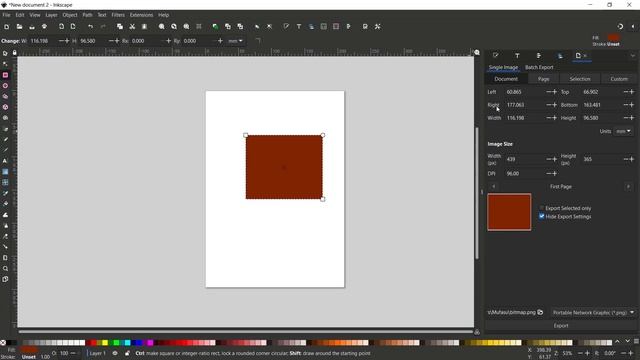Viewport: 640px width, 360px height.
Task: Switch to Align and Distribute panel tab icon
Action: point(539,56)
